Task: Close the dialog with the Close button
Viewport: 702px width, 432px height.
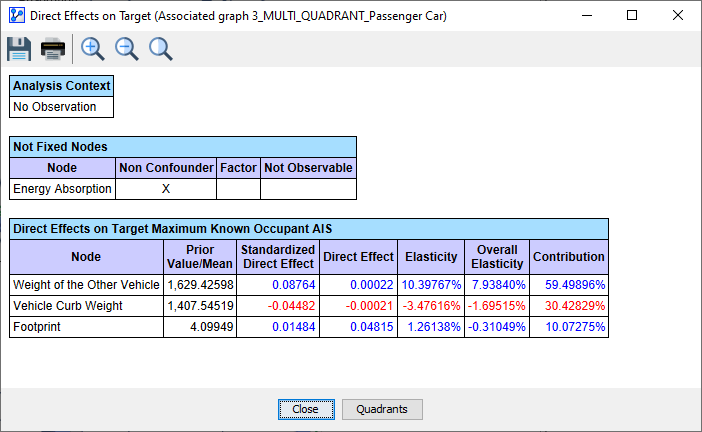Action: [x=306, y=409]
